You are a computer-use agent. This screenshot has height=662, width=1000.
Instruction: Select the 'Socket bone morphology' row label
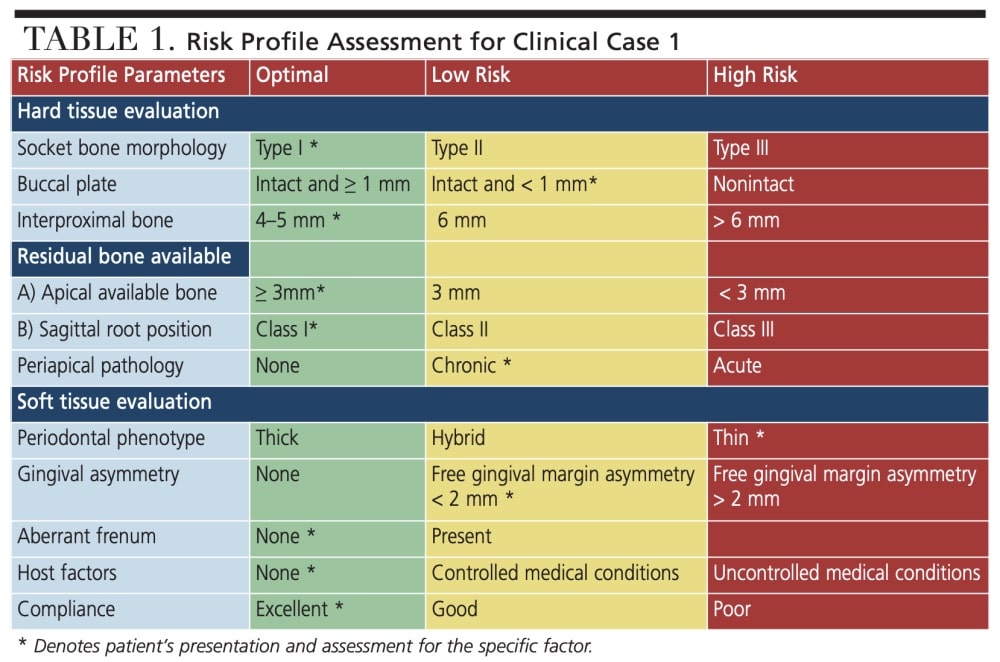pos(122,148)
